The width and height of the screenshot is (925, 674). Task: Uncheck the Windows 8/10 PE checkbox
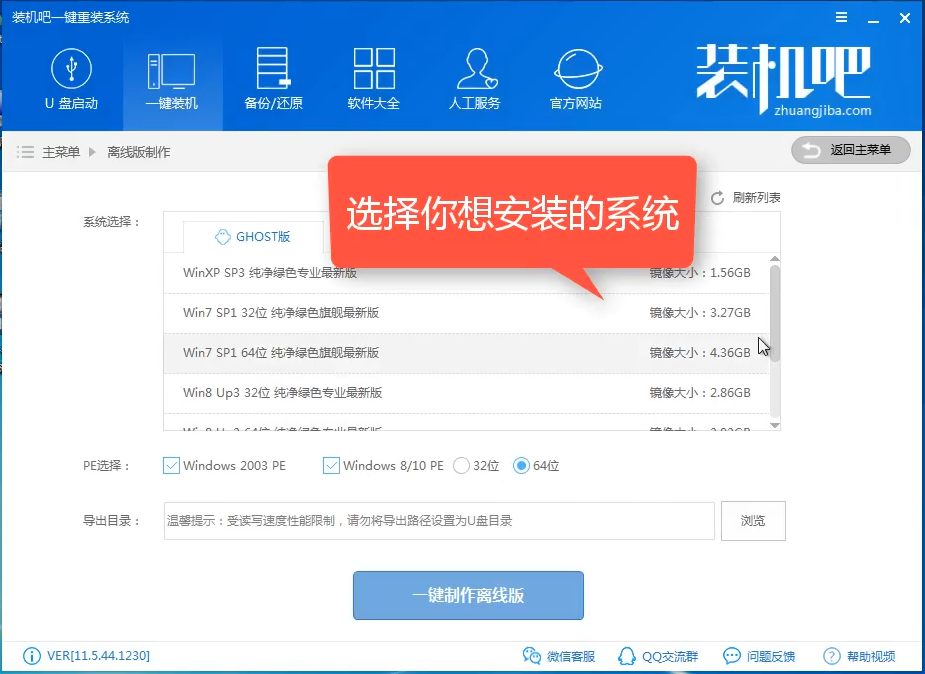point(332,465)
